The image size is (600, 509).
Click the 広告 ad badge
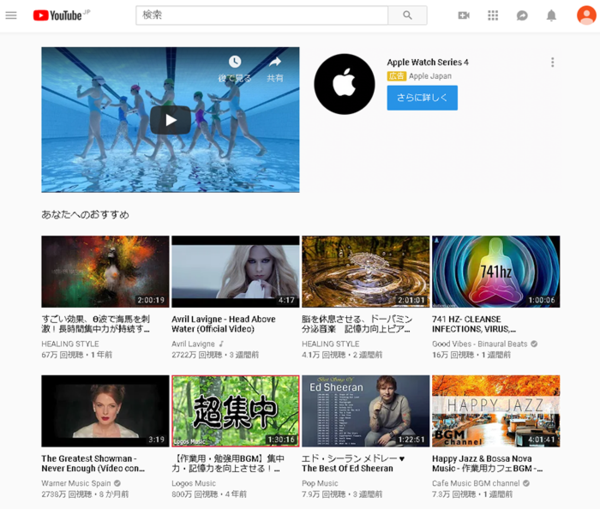click(396, 76)
